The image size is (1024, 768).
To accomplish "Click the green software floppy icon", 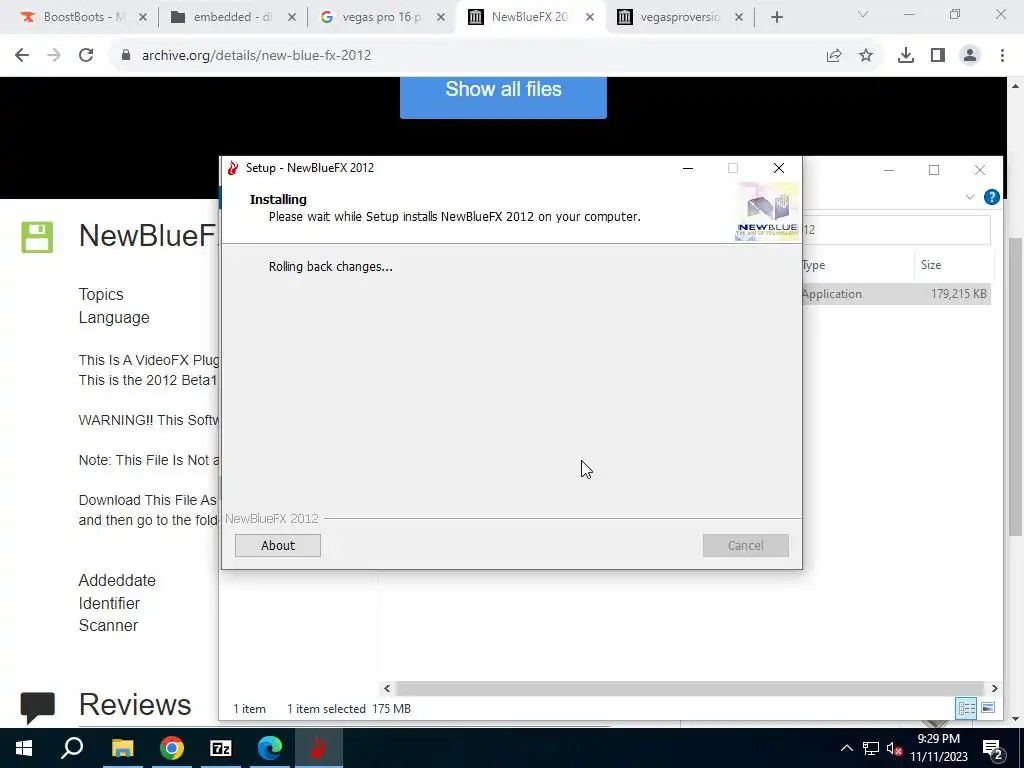I will click(x=37, y=237).
